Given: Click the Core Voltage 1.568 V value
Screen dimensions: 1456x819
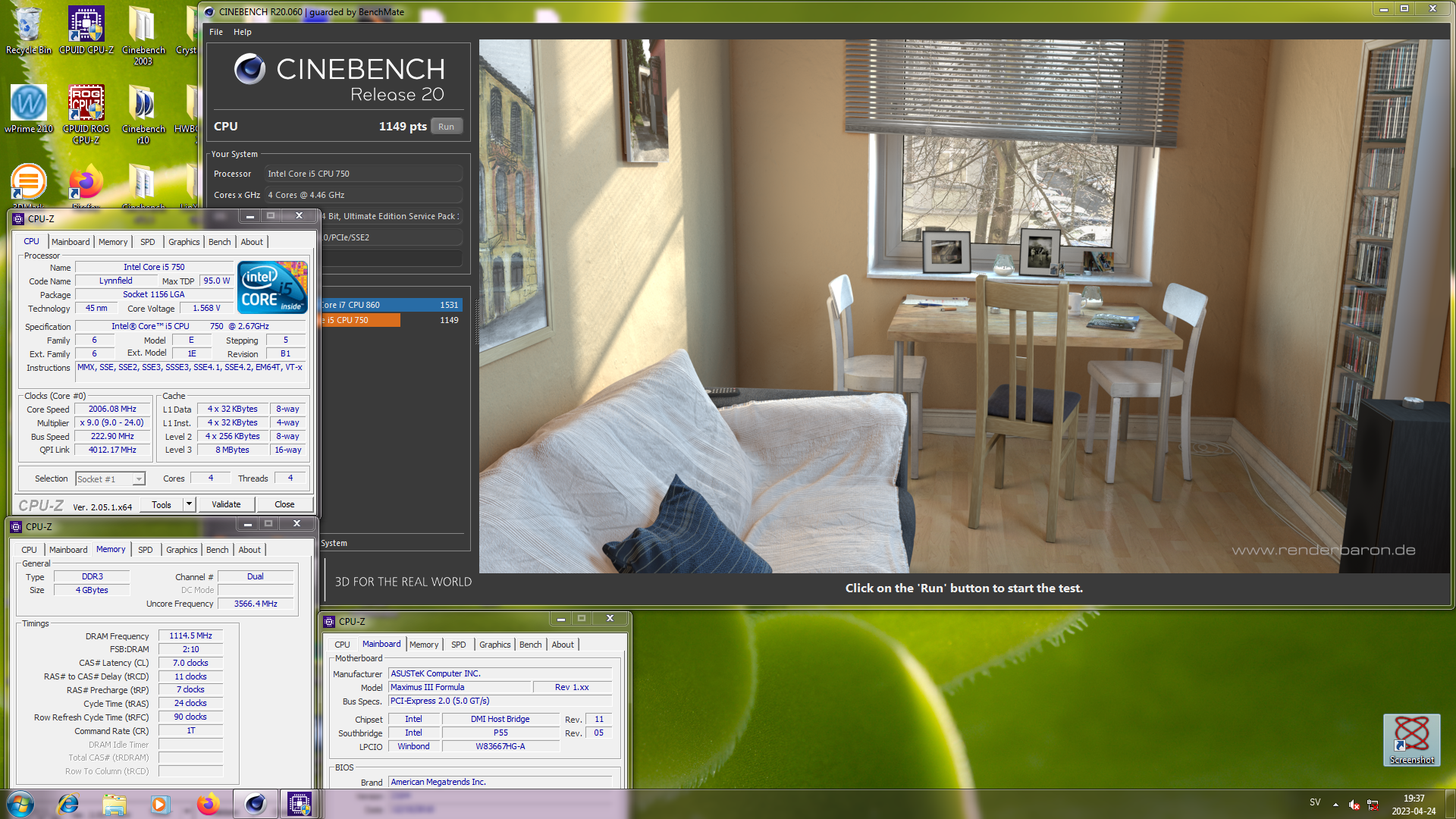Looking at the screenshot, I should (x=206, y=308).
